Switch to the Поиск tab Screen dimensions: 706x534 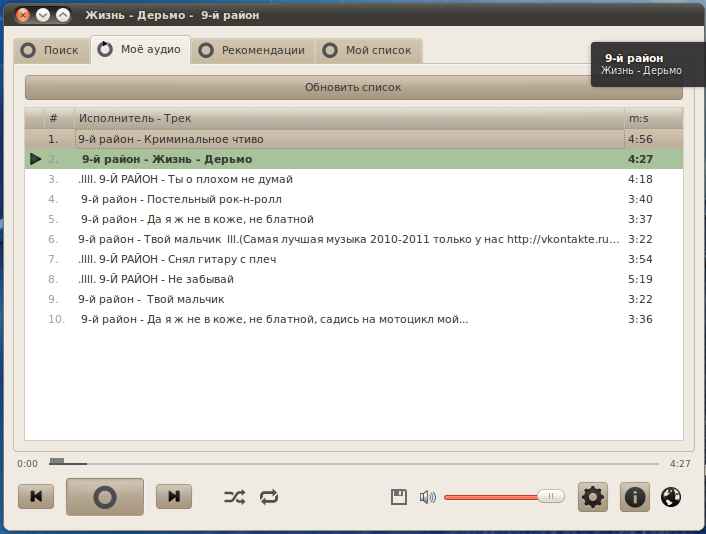pyautogui.click(x=52, y=50)
